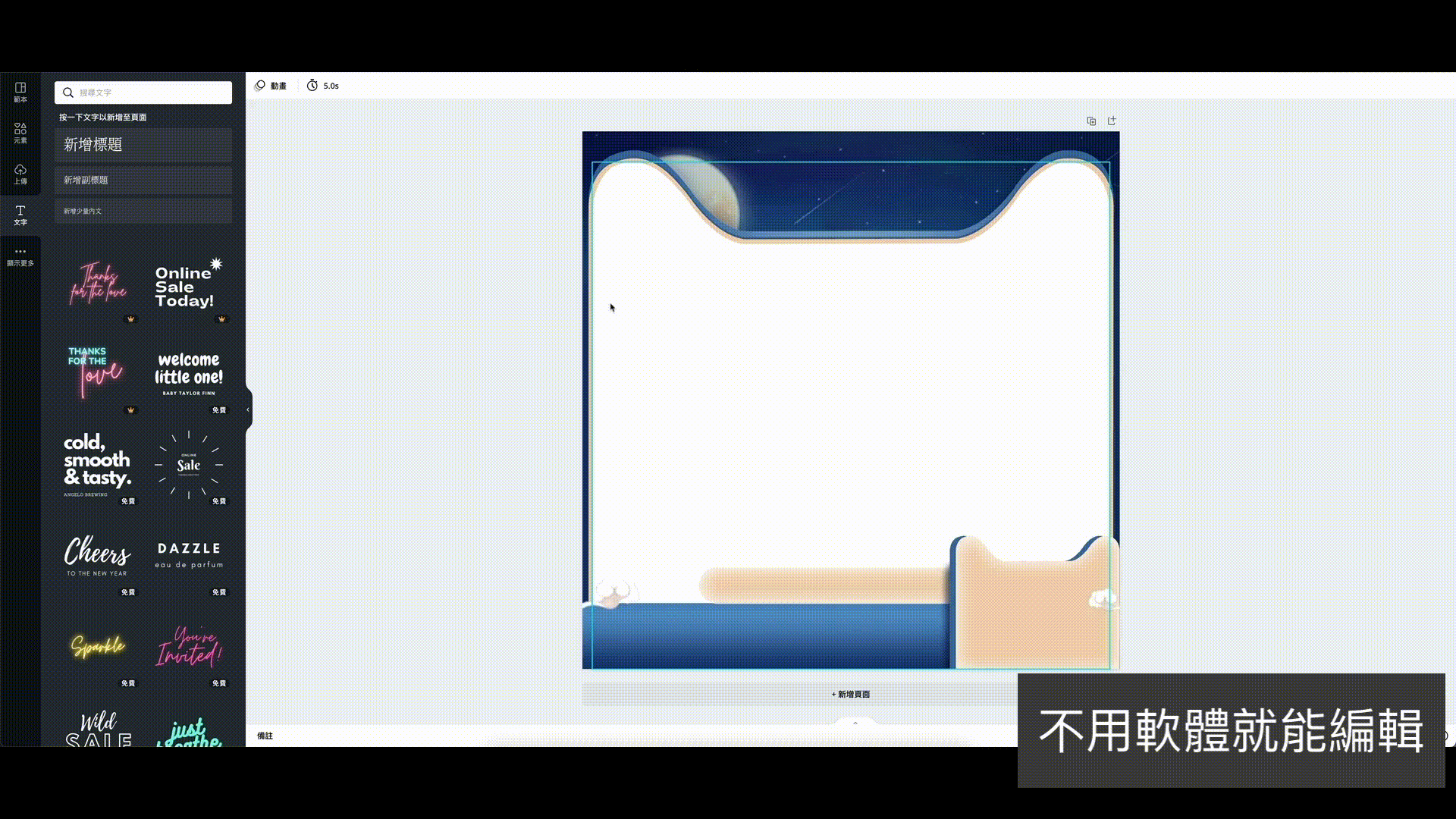Select 'Online Sale Today!' text template
1456x819 pixels.
(x=189, y=284)
